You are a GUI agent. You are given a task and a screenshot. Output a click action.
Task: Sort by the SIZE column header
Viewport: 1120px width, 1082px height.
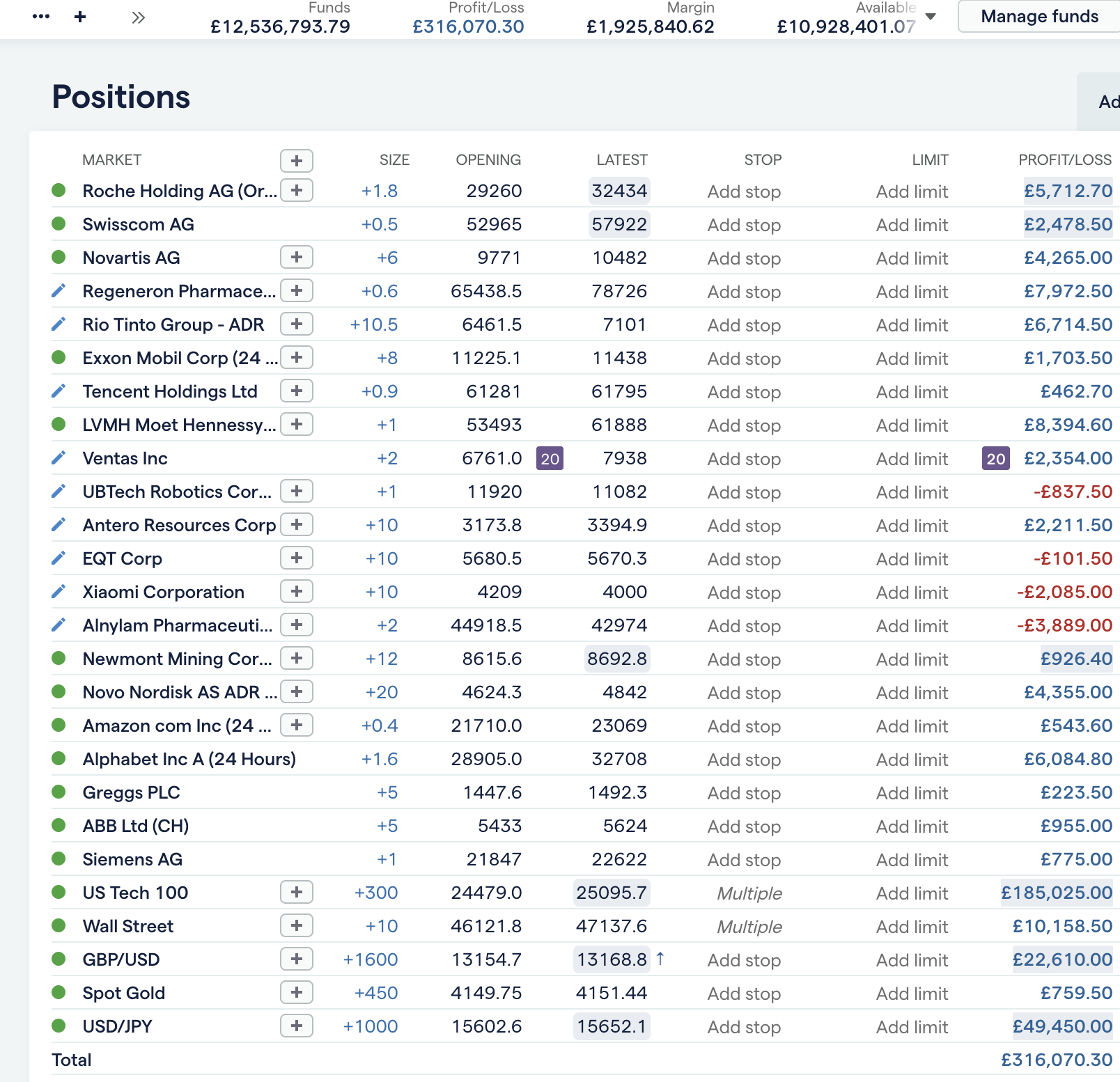click(x=394, y=160)
